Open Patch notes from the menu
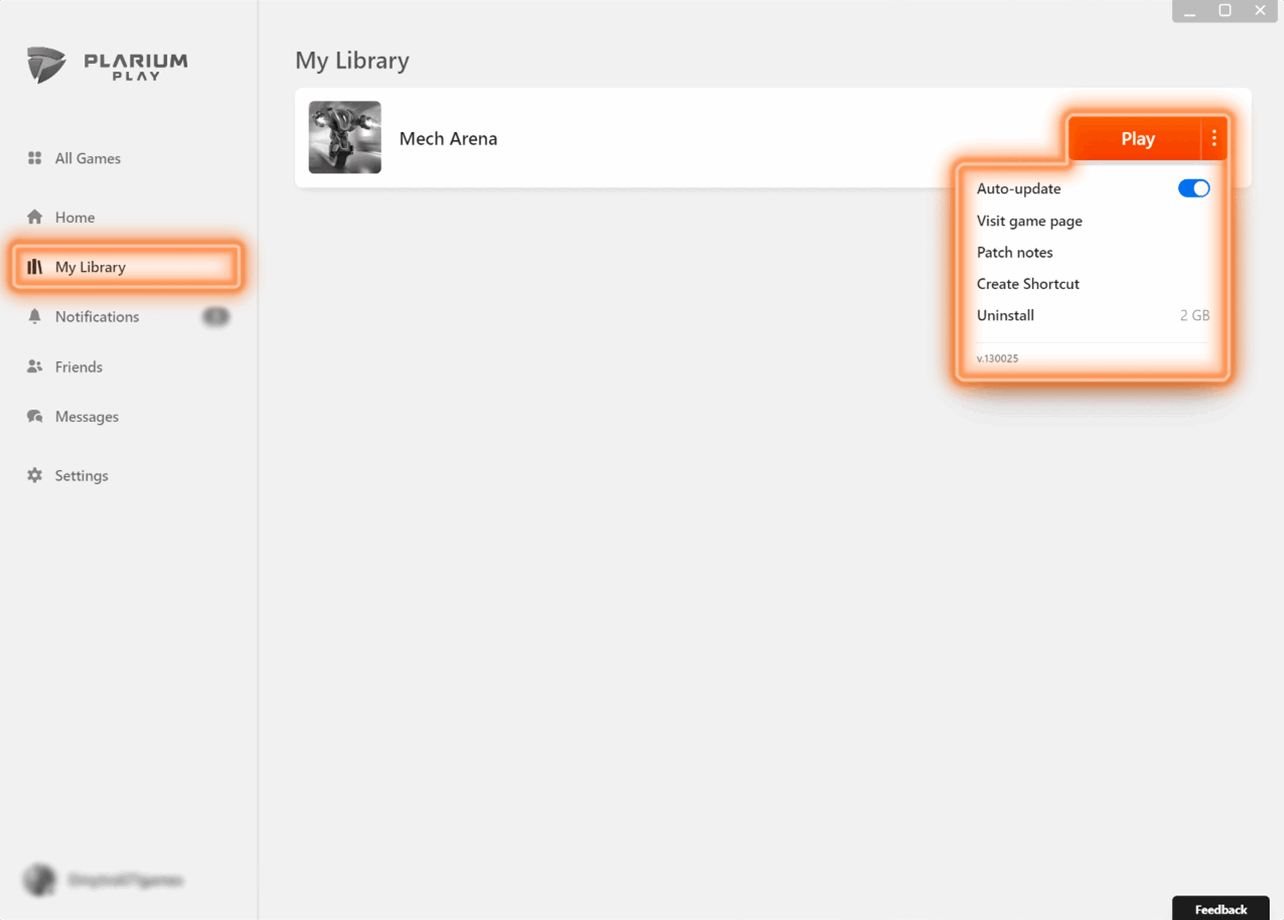 [x=1014, y=252]
